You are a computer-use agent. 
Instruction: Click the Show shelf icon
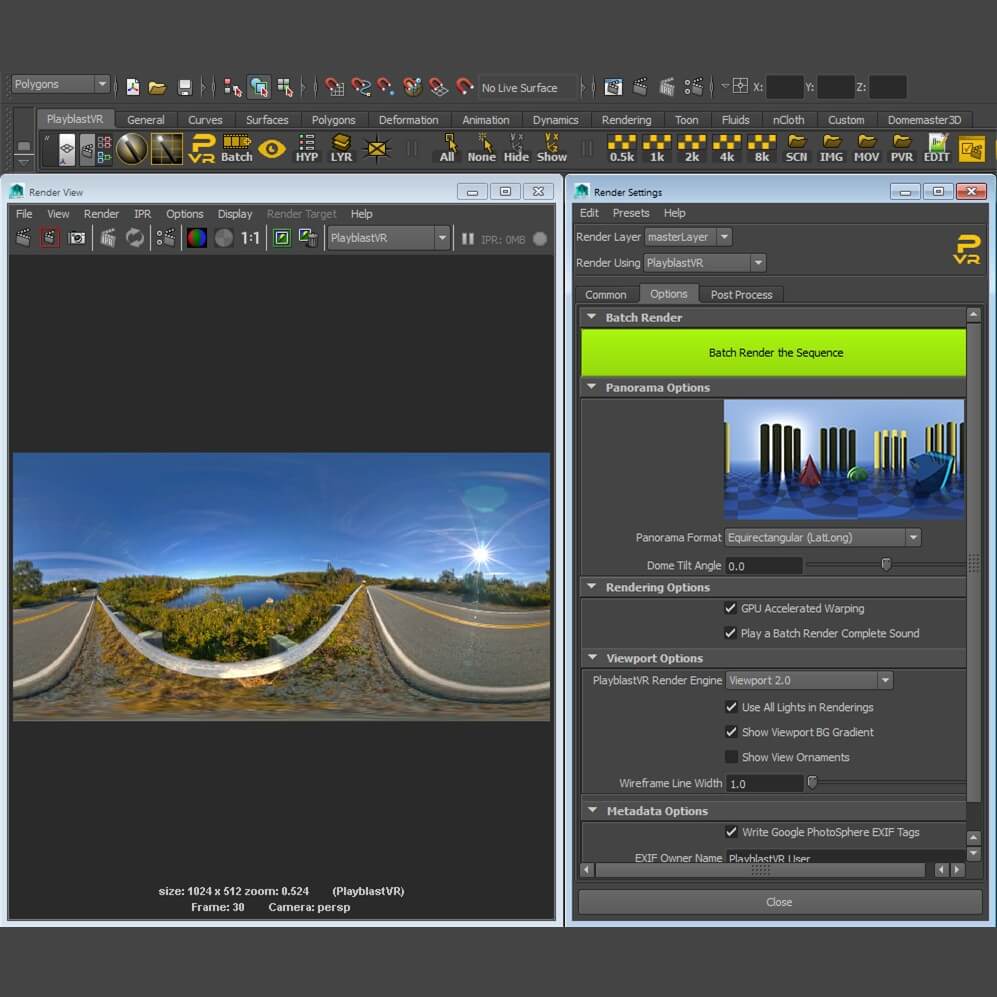coord(551,149)
